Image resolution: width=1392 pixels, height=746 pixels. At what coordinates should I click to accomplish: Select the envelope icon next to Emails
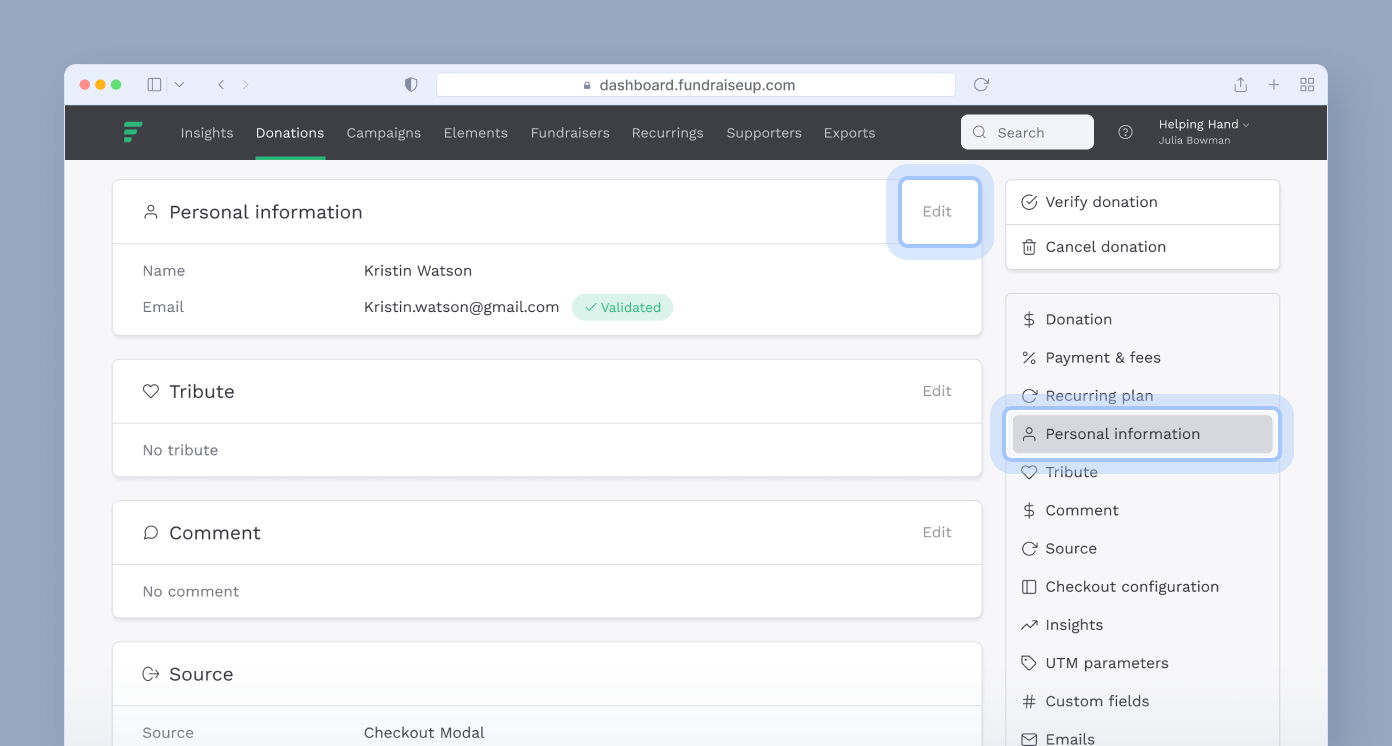[x=1029, y=738]
